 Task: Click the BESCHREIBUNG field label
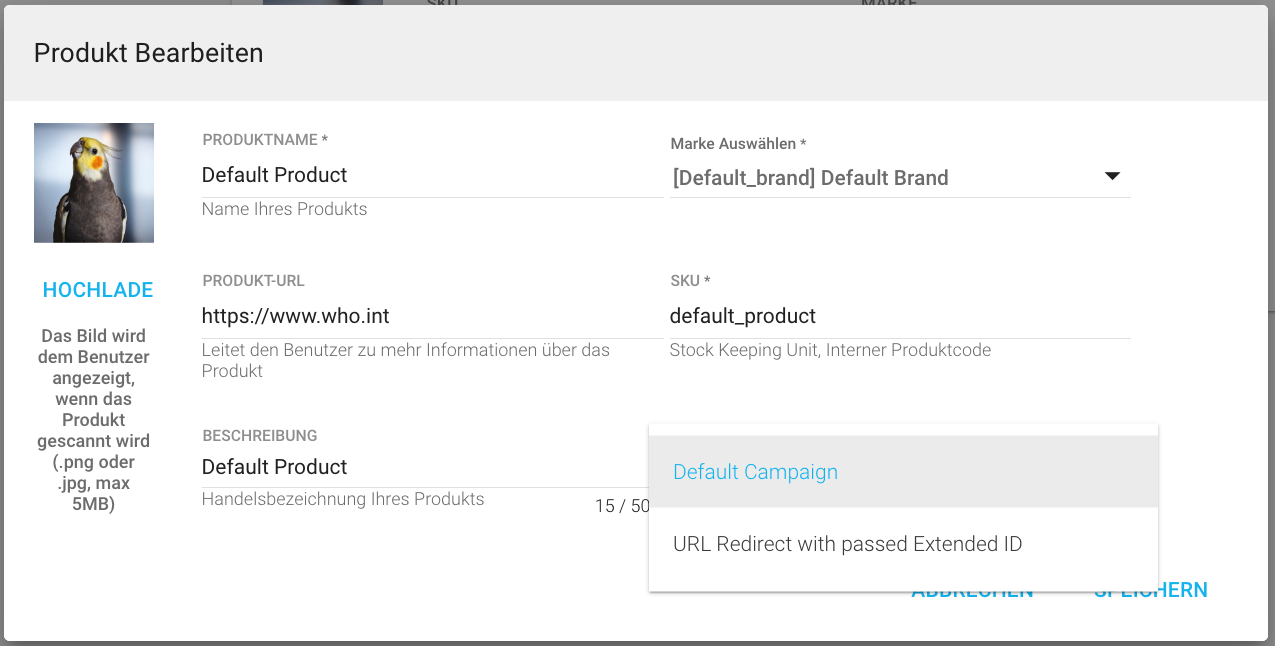click(x=260, y=436)
